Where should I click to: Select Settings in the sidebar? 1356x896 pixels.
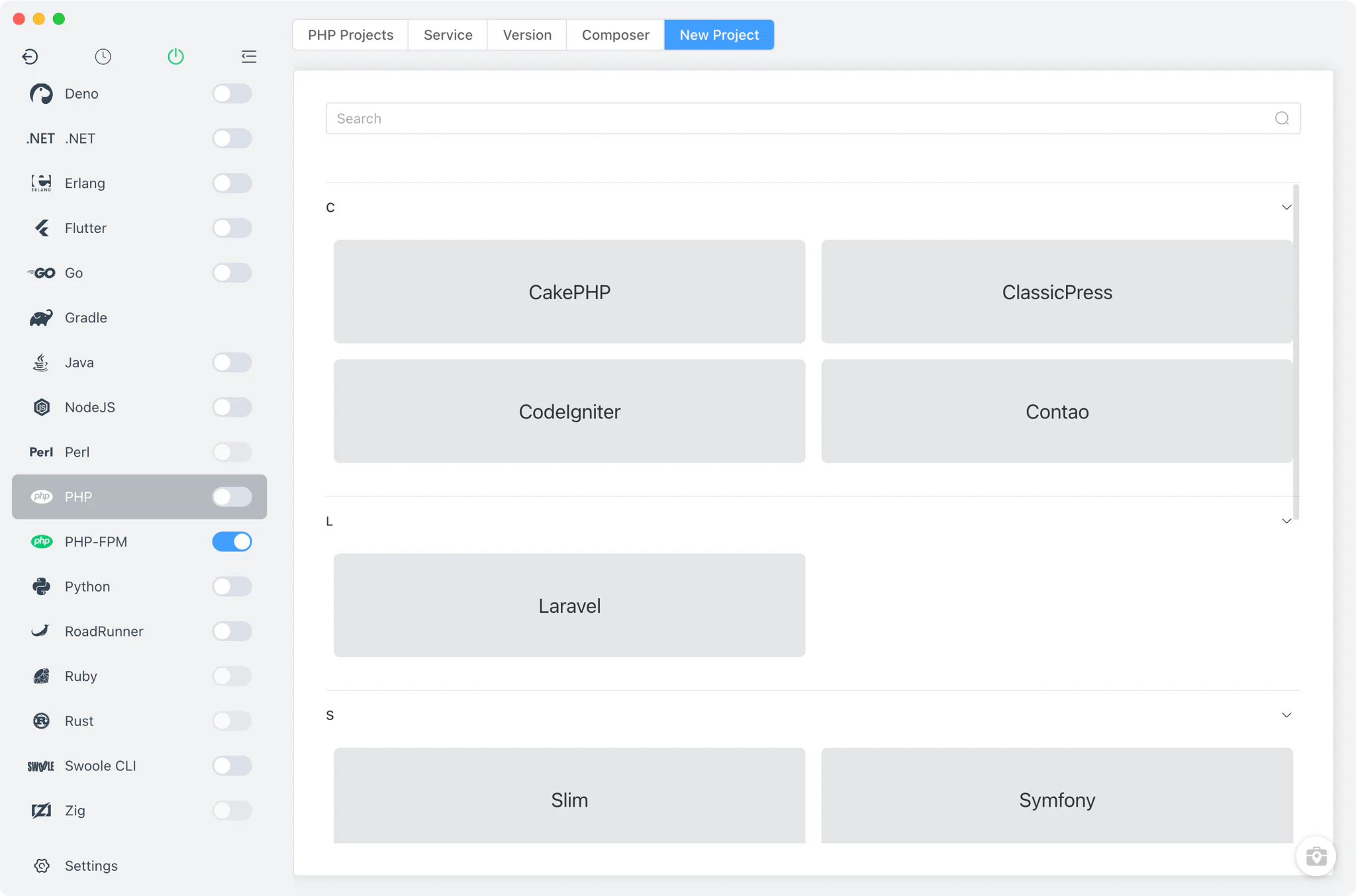[x=91, y=866]
